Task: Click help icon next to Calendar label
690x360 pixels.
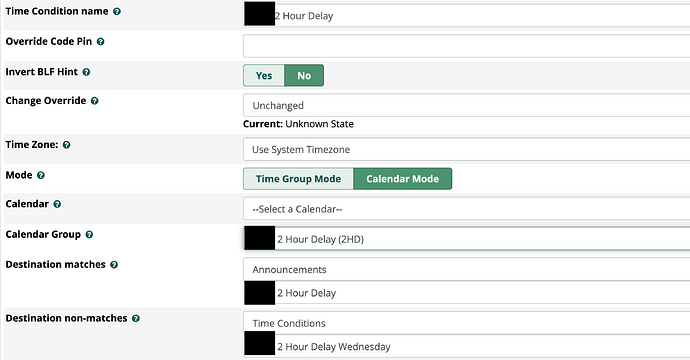Action: pos(57,204)
